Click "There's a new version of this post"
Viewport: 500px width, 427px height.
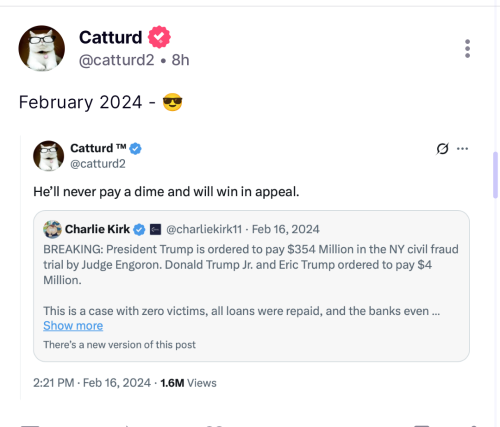click(119, 345)
